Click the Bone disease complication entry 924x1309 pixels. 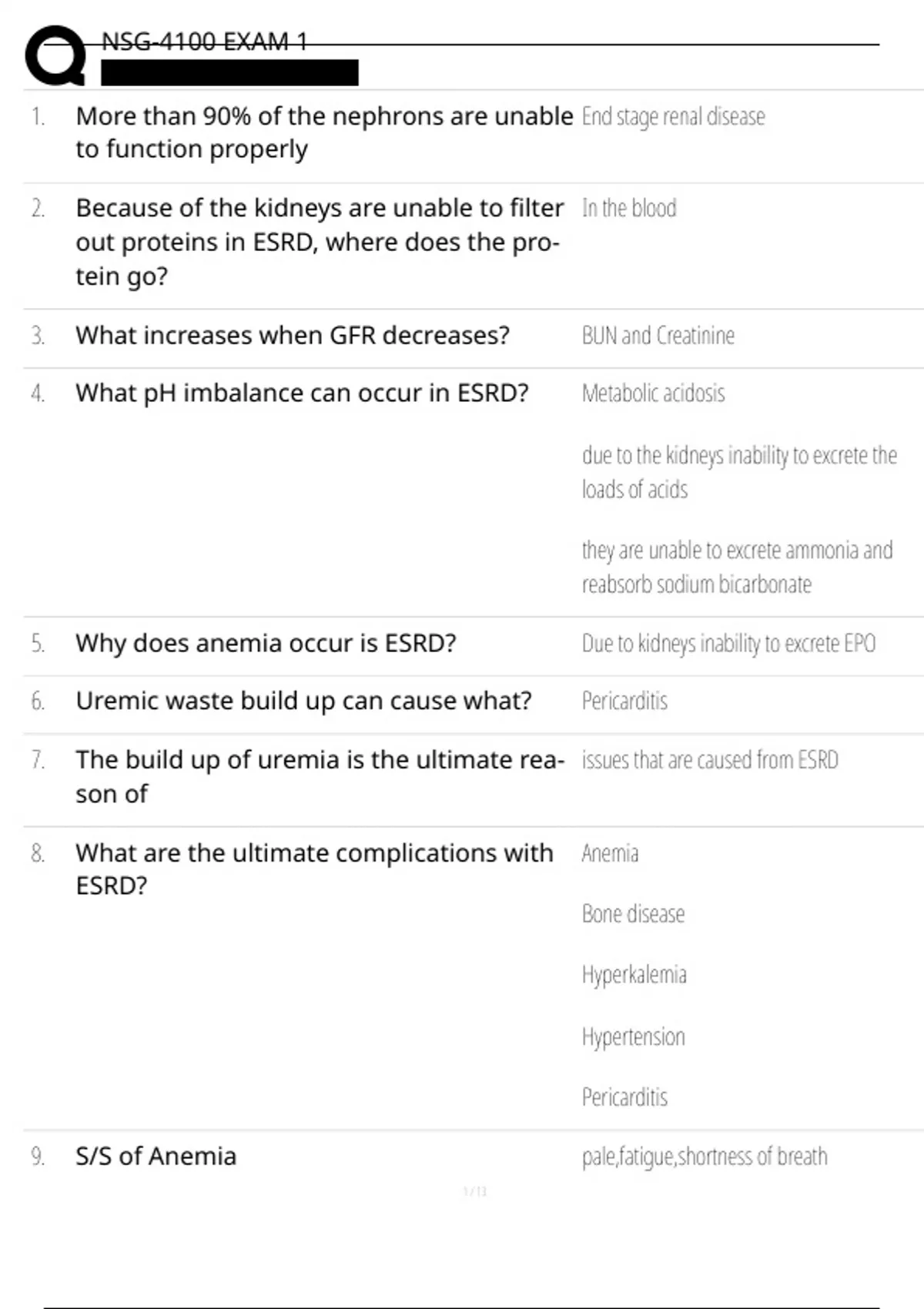point(633,914)
